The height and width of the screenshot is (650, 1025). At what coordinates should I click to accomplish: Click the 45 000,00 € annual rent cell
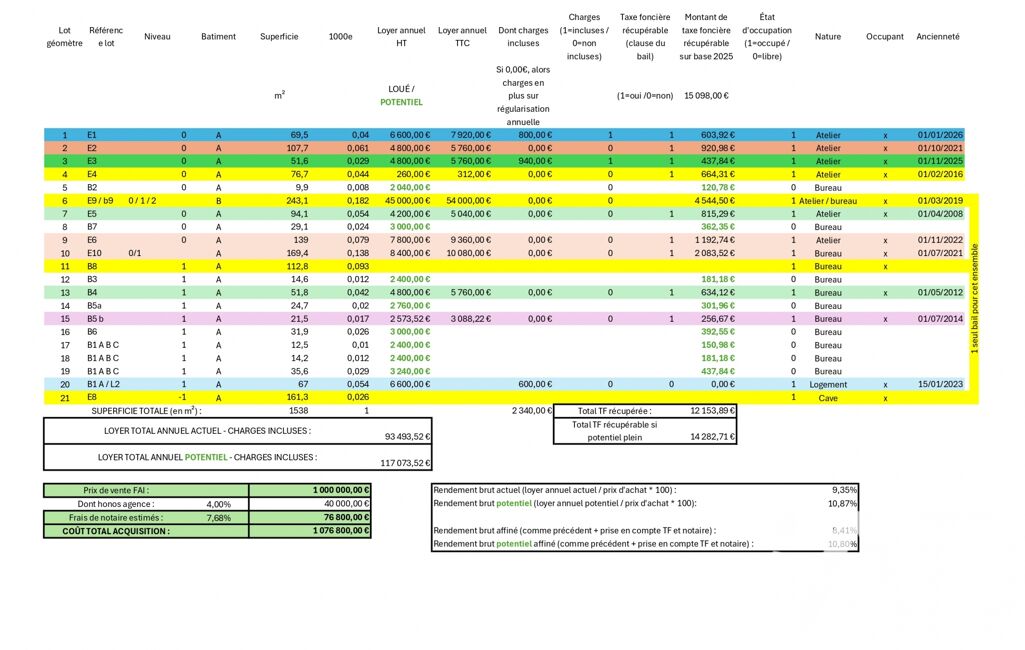pyautogui.click(x=404, y=200)
